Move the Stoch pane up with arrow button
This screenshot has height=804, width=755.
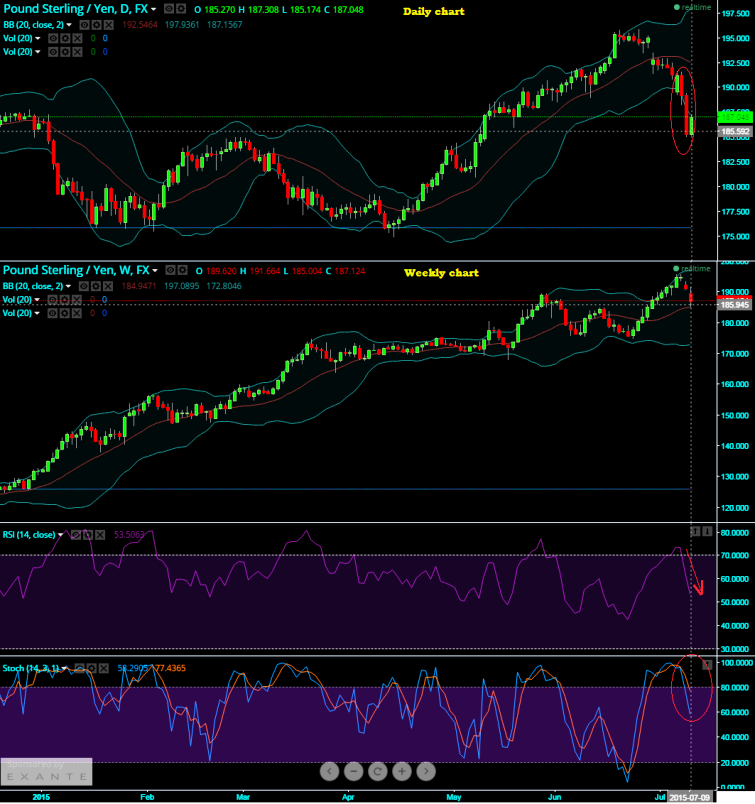[707, 666]
